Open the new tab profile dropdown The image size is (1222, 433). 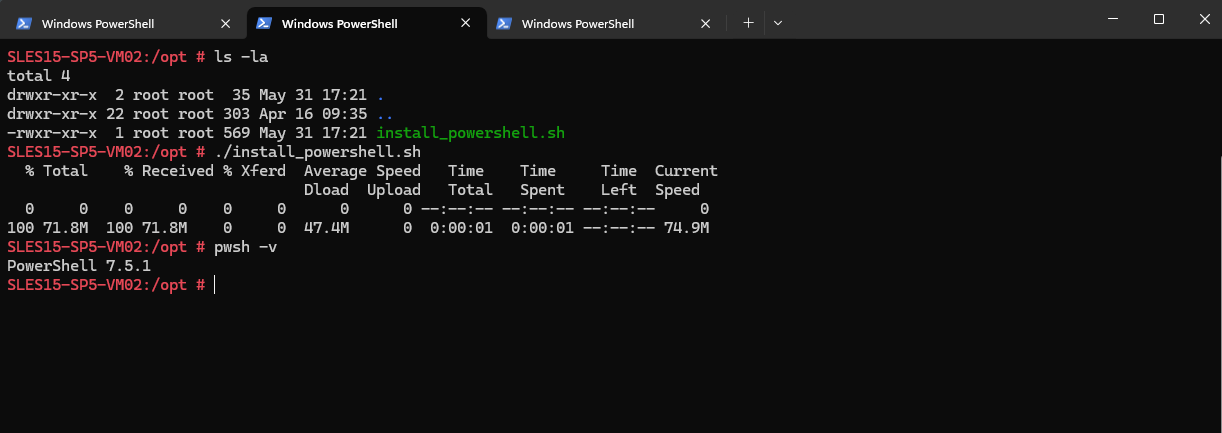pyautogui.click(x=778, y=23)
